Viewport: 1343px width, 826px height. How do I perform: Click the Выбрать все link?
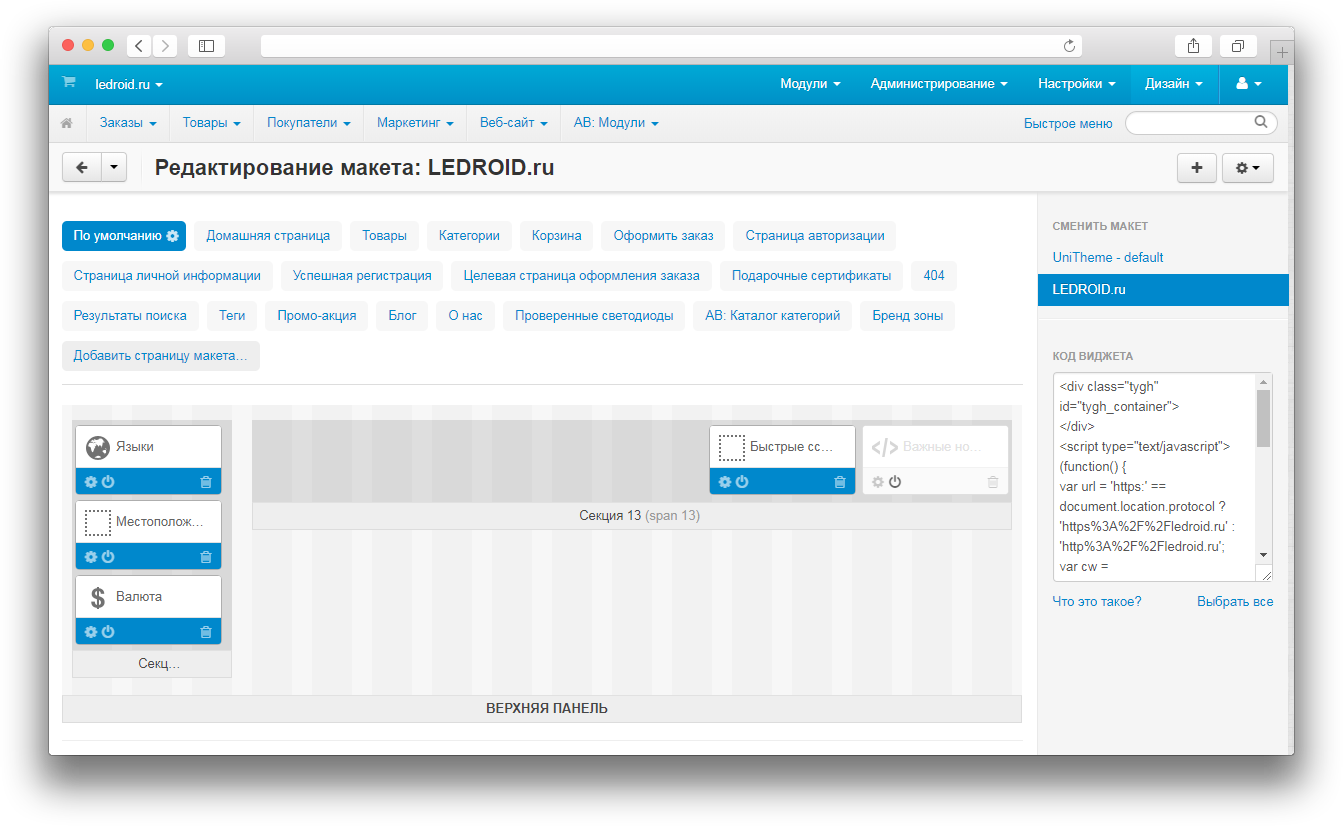[x=1235, y=602]
